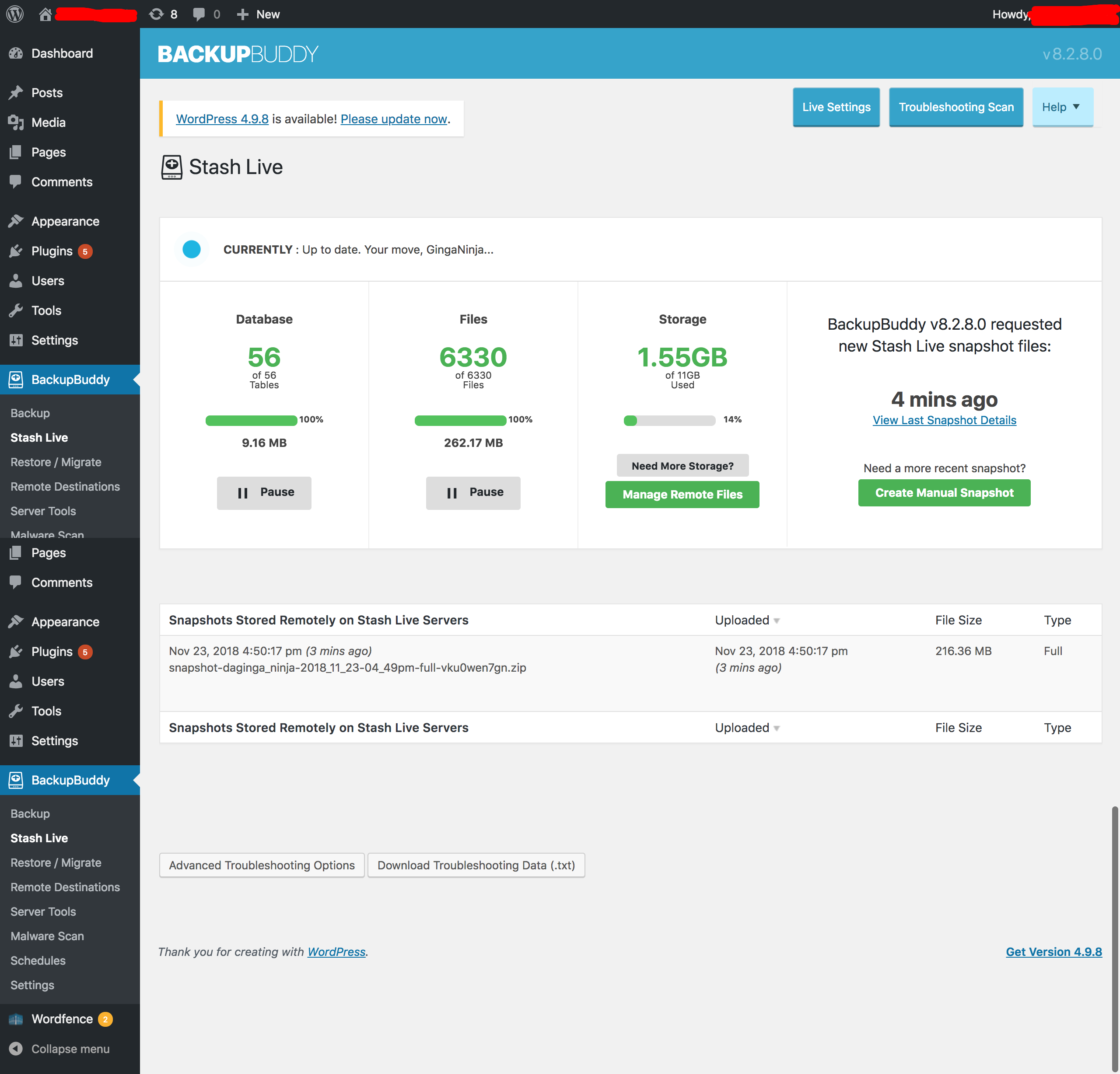Image resolution: width=1120 pixels, height=1074 pixels.
Task: Click the Files 100% progress bar
Action: [x=461, y=420]
